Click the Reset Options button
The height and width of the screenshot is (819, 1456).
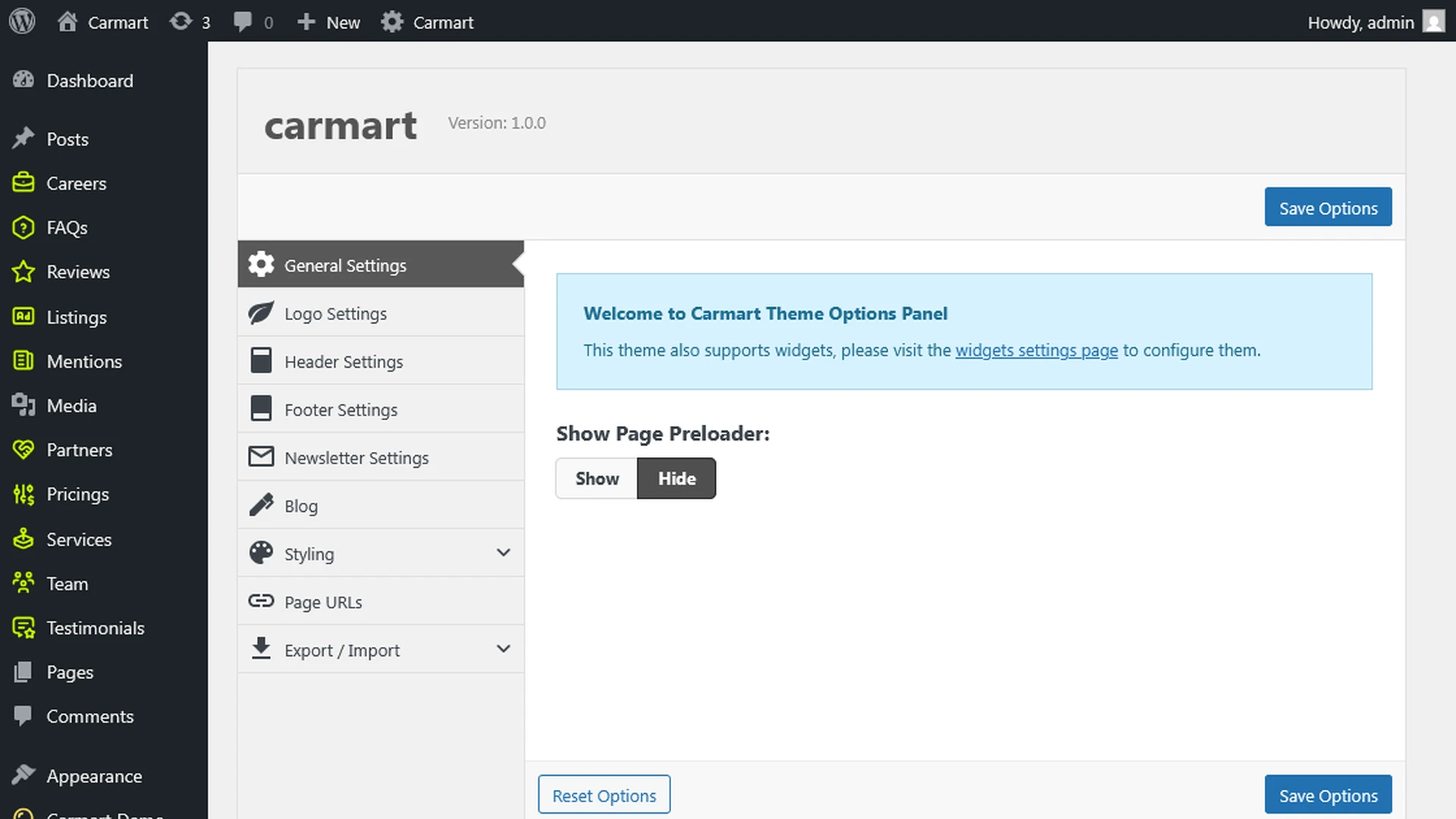[604, 795]
